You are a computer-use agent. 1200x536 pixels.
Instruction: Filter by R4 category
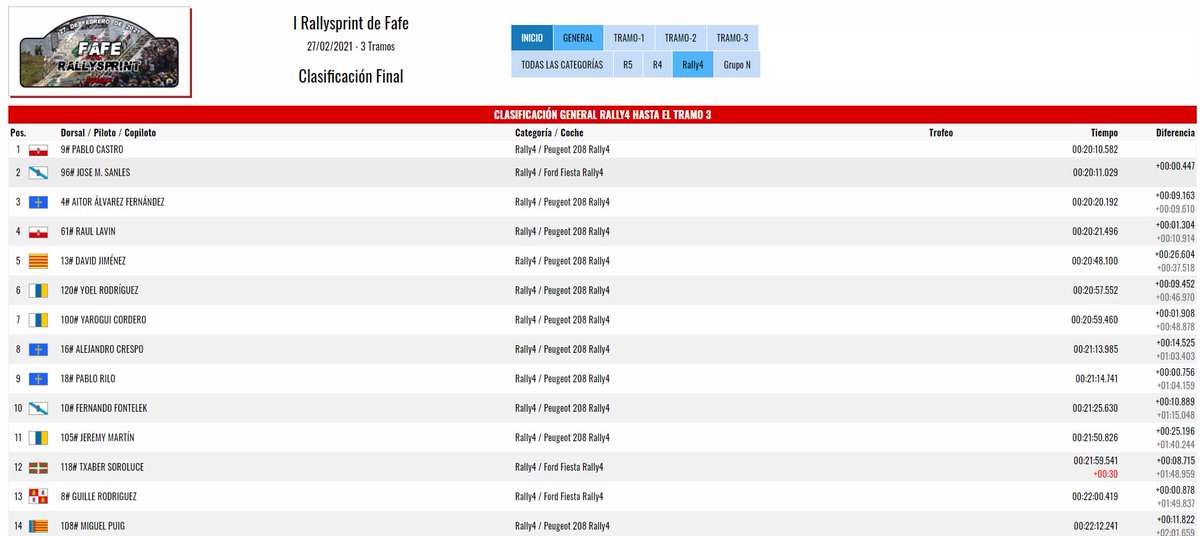tap(657, 65)
